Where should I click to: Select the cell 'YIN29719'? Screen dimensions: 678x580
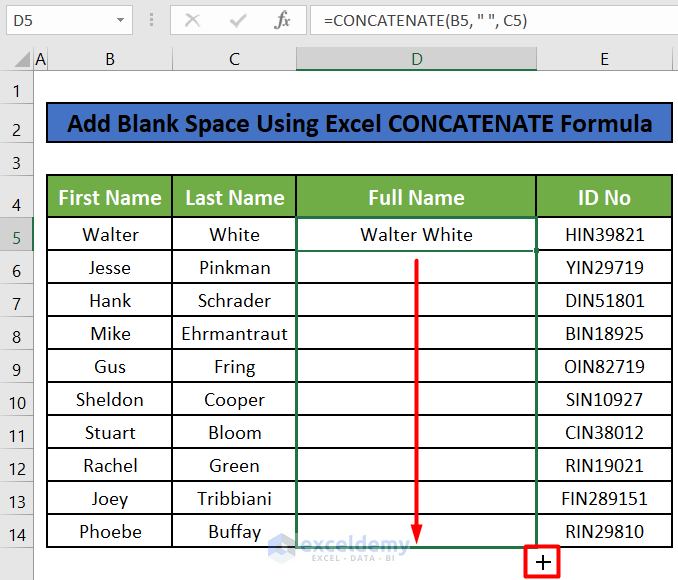[604, 267]
